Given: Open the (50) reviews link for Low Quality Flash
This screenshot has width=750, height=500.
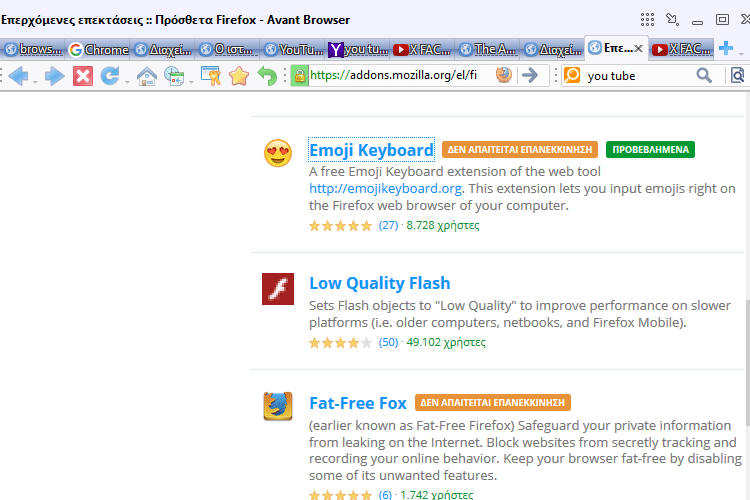Looking at the screenshot, I should click(388, 343).
